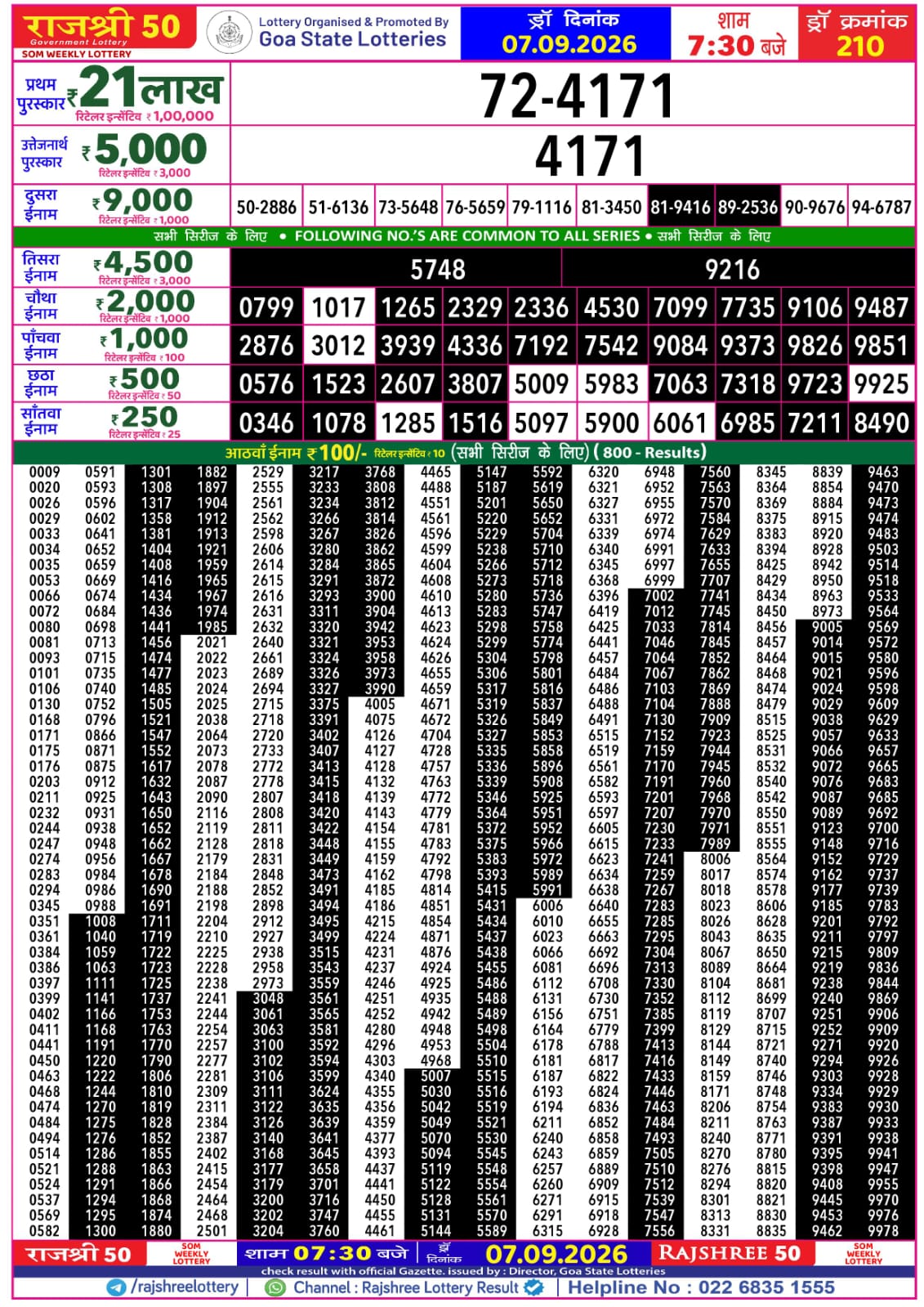This screenshot has height=1307, width=924.
Task: Select fifth prize number 9851
Action: (882, 346)
